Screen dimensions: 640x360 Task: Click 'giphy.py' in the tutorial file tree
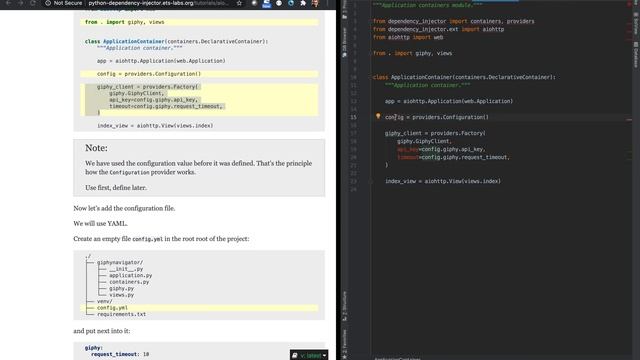click(x=122, y=289)
